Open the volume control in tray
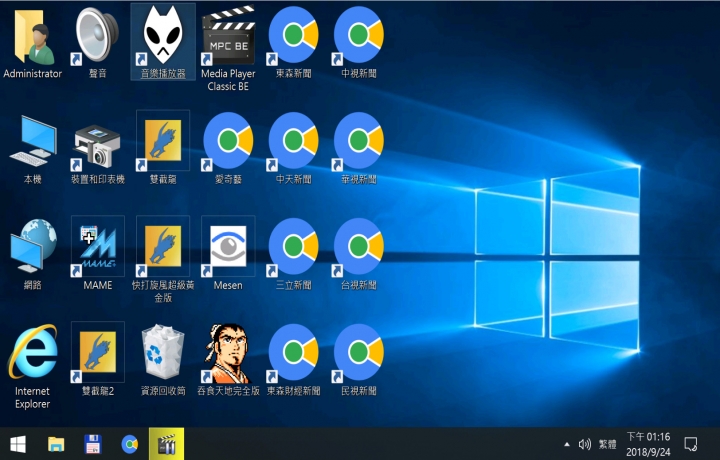 pyautogui.click(x=584, y=444)
